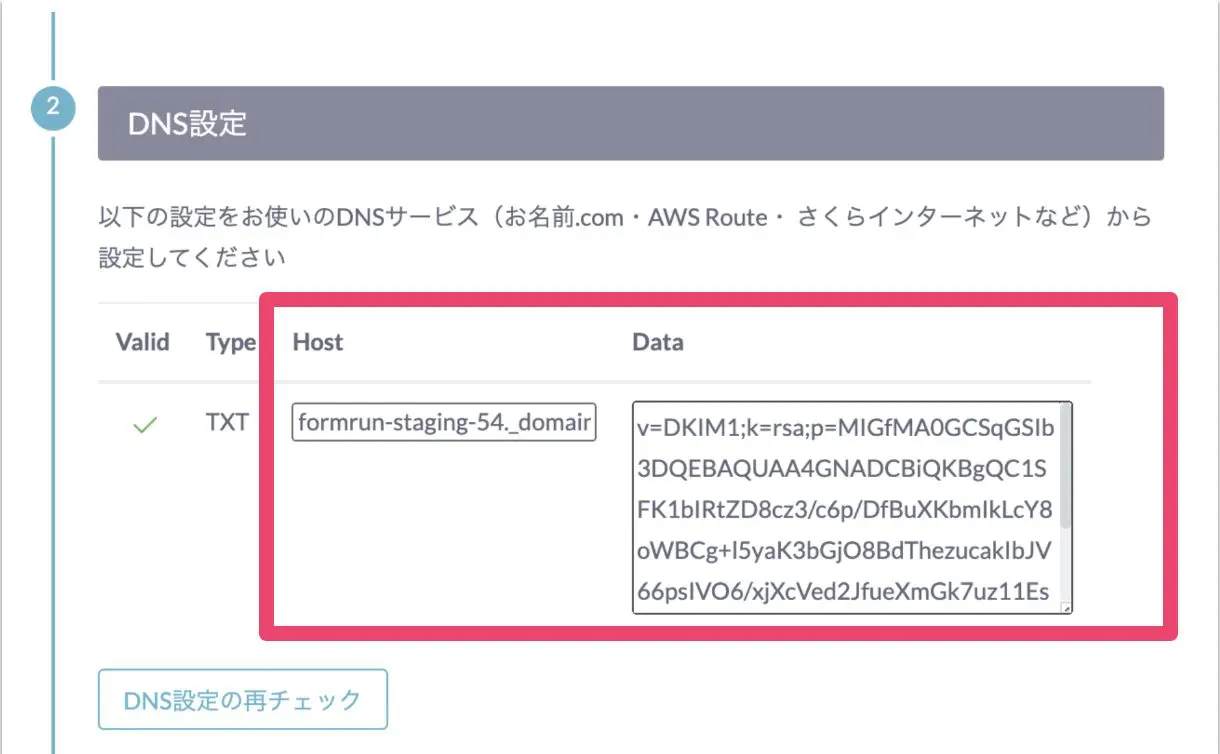
Task: Click the Type column header
Action: point(231,342)
